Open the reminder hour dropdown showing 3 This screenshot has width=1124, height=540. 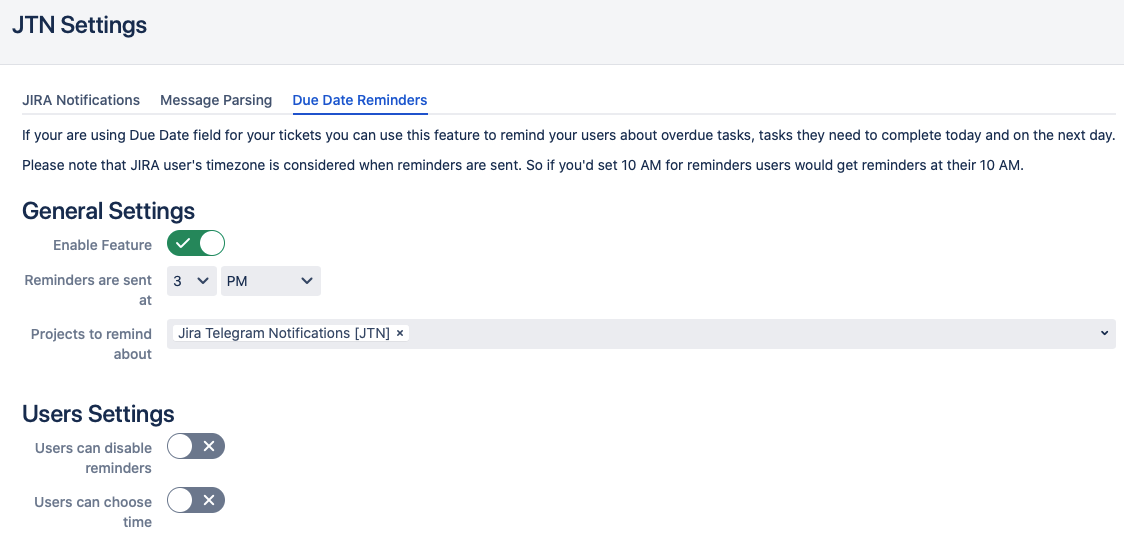[x=191, y=281]
